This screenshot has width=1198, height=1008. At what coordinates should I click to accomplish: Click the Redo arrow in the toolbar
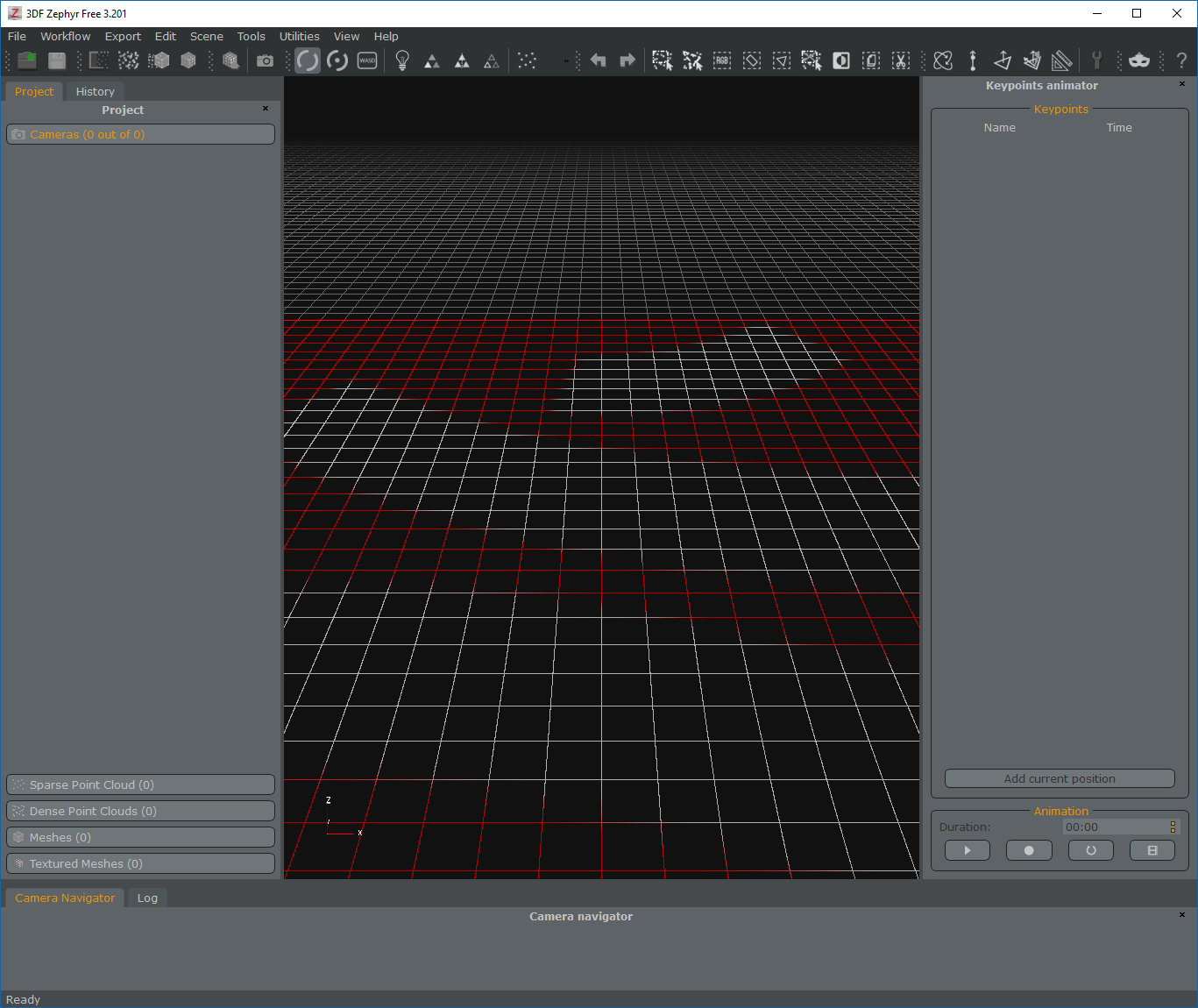coord(627,60)
